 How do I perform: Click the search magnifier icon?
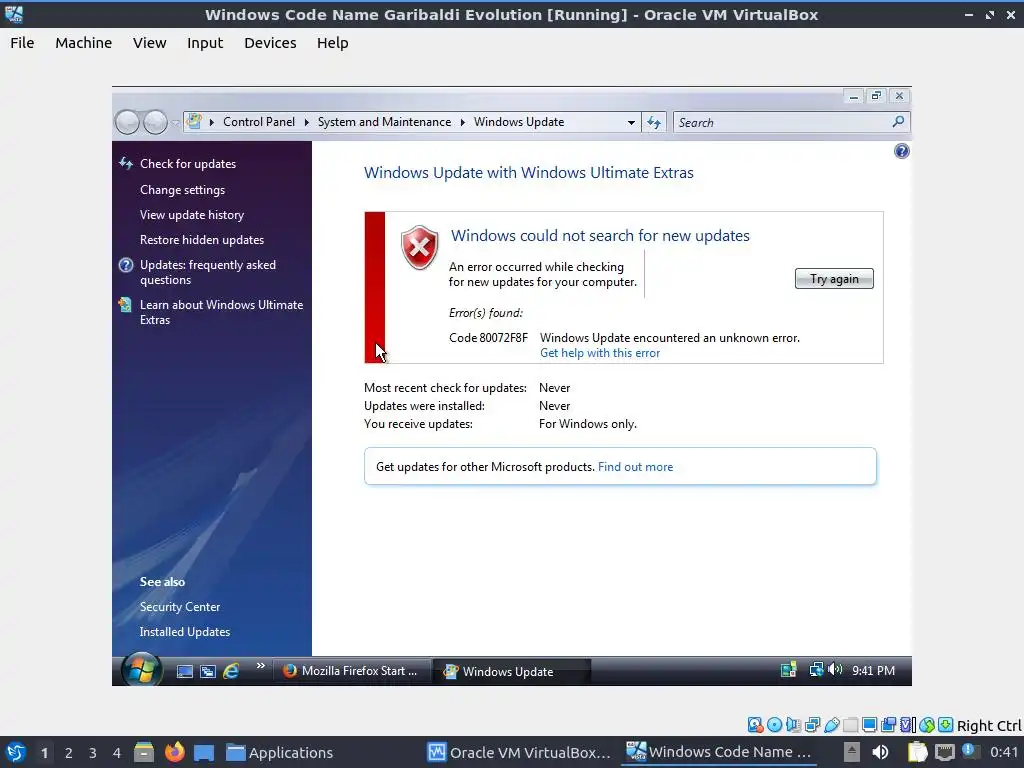coord(899,121)
